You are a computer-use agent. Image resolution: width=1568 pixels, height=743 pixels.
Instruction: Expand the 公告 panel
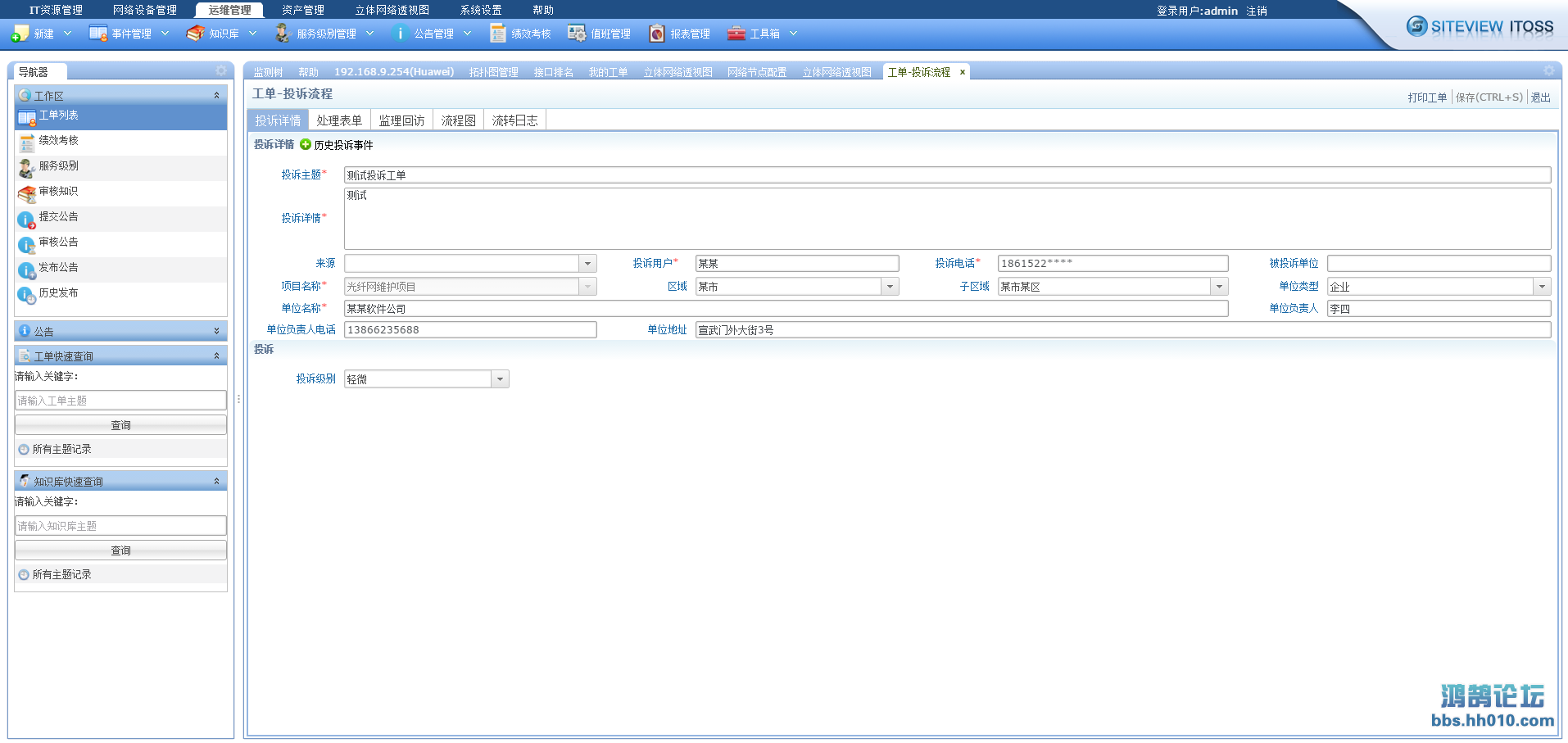click(216, 331)
